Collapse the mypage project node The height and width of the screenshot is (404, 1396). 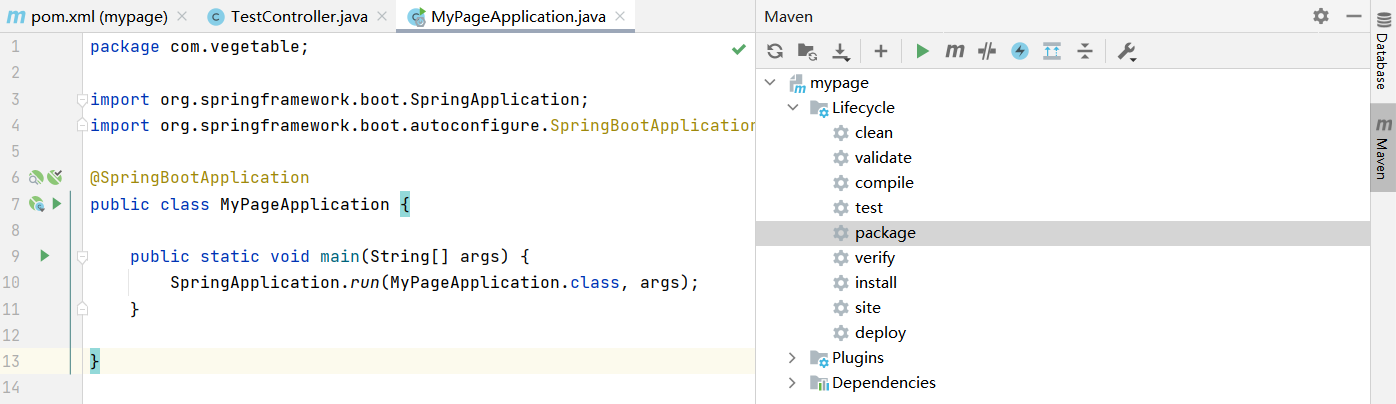tap(770, 82)
